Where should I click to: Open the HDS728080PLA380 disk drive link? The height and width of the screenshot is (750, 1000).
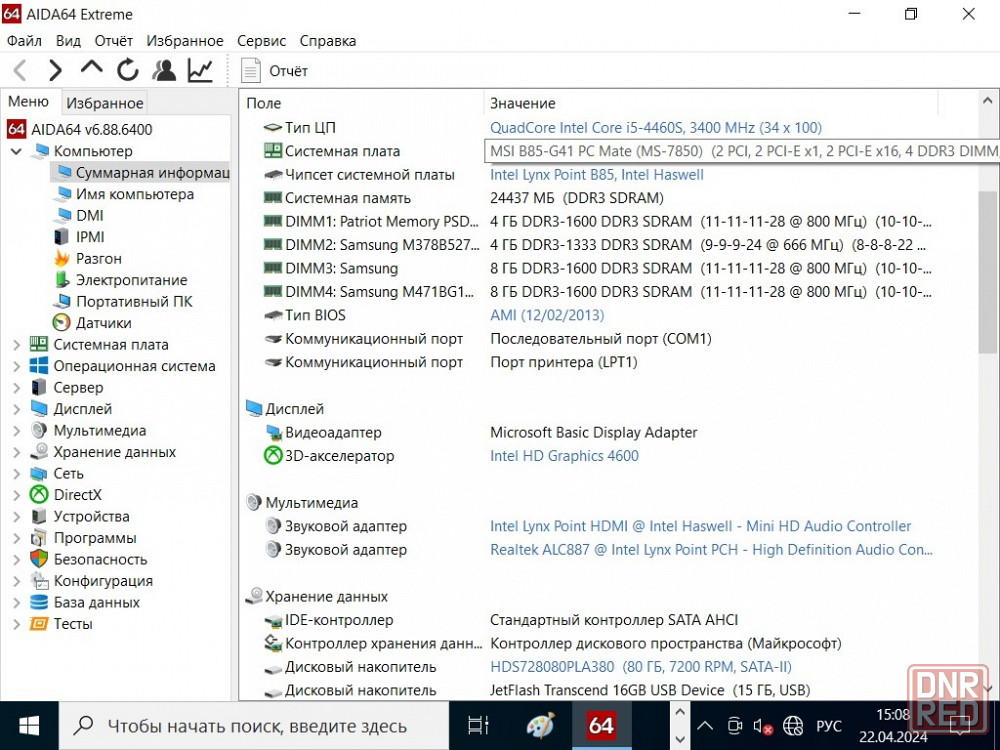coord(640,667)
